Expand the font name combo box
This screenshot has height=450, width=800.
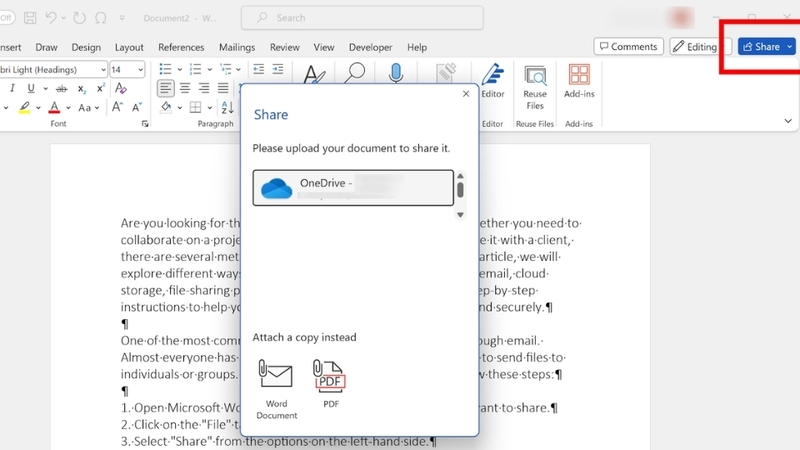click(104, 69)
